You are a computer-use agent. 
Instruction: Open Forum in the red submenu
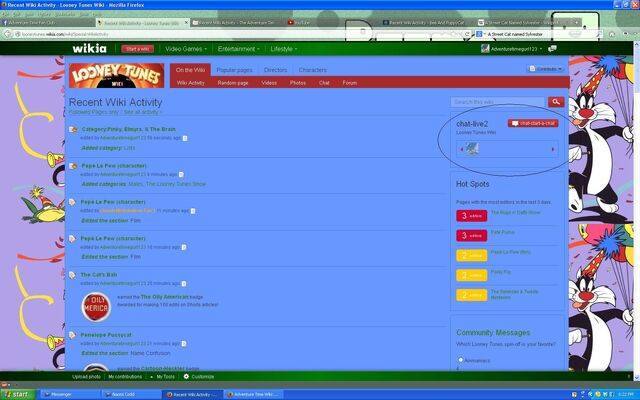point(349,83)
